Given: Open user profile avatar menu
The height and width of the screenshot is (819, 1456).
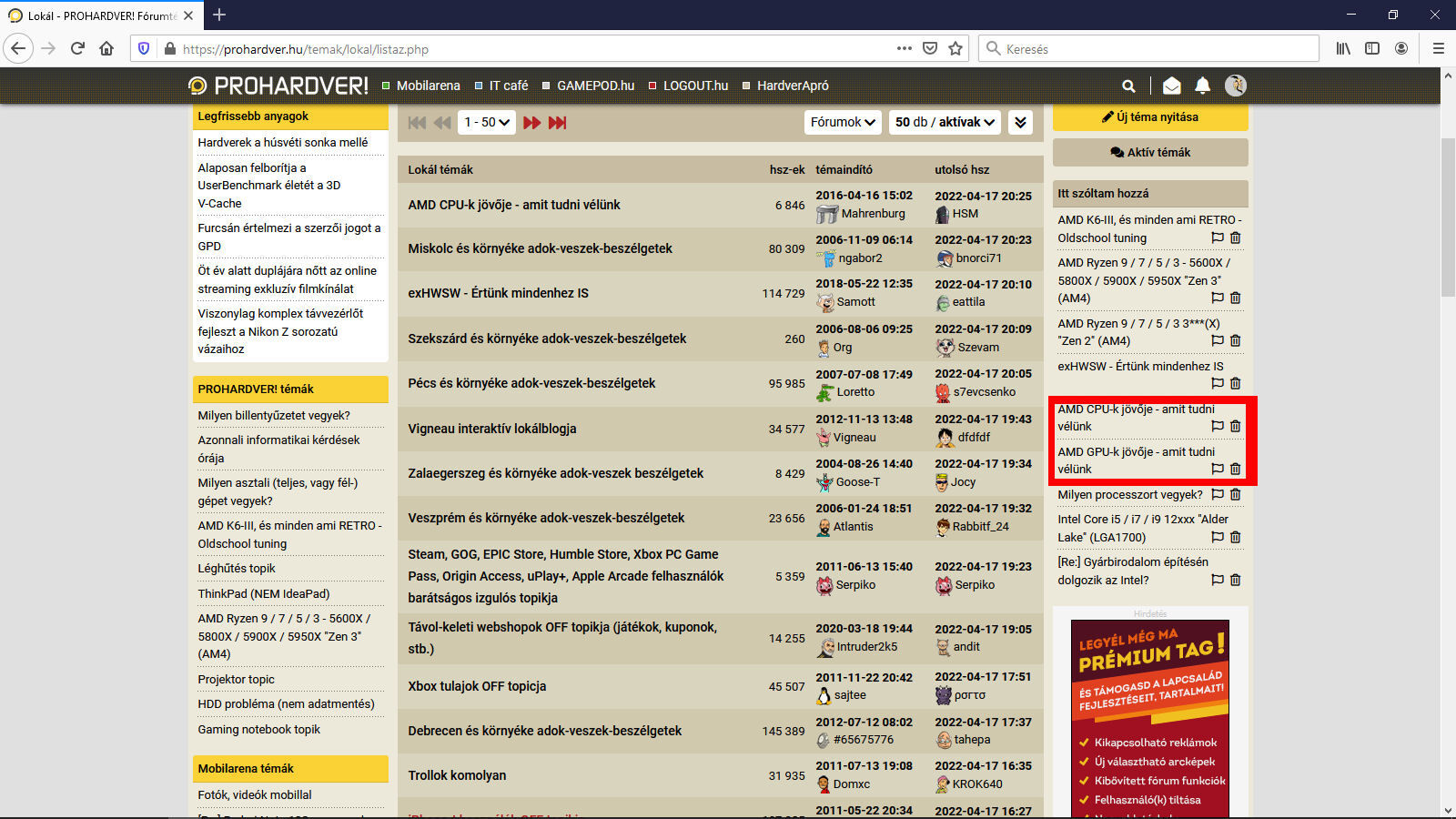Looking at the screenshot, I should (x=1235, y=86).
